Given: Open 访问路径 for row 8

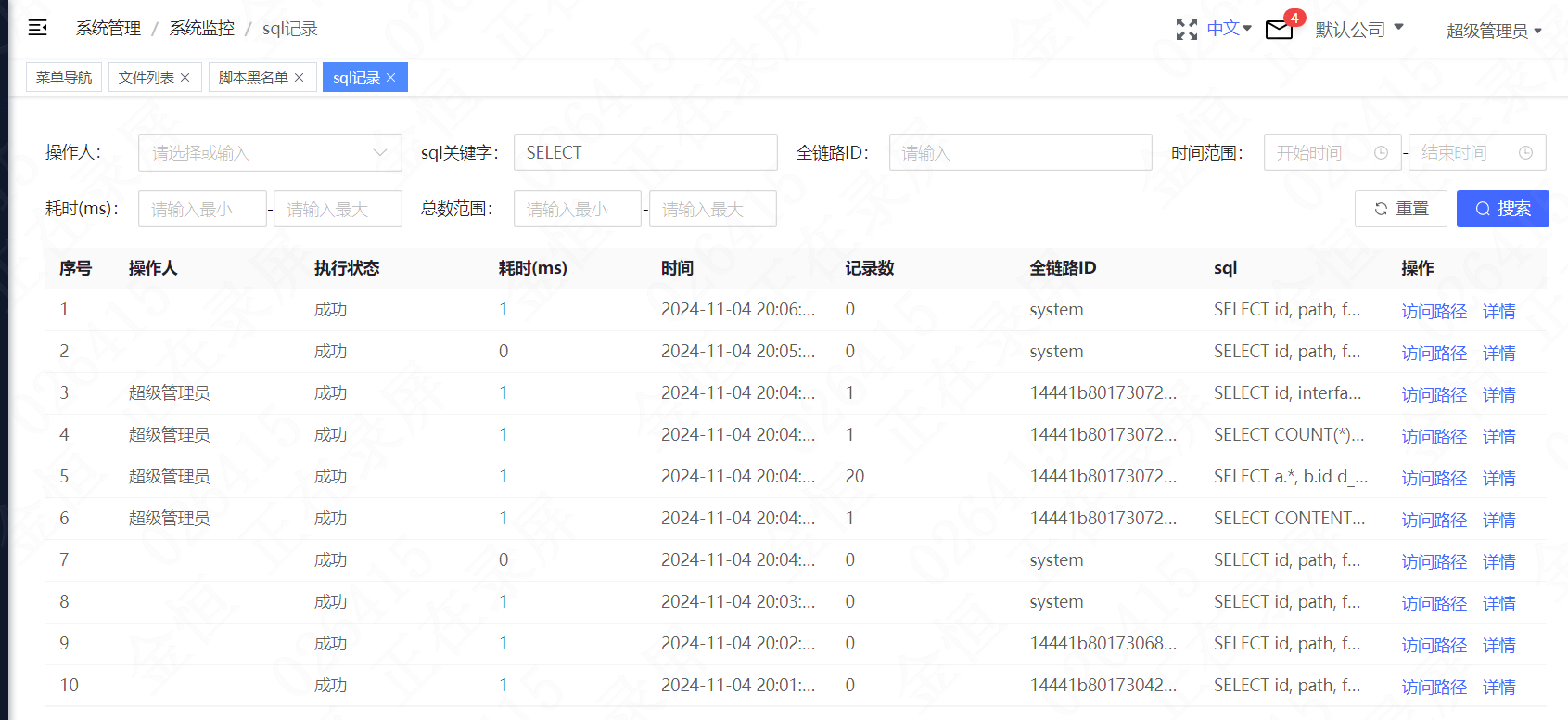Looking at the screenshot, I should coord(1434,604).
